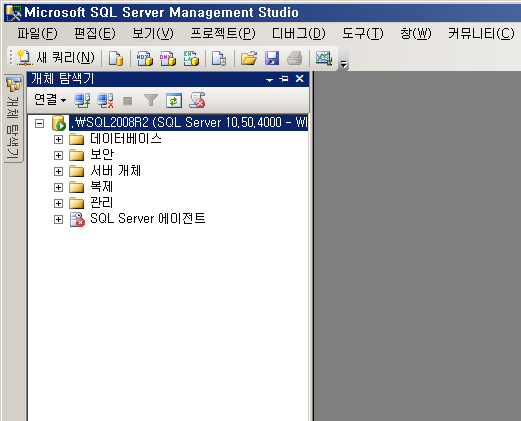The width and height of the screenshot is (521, 421).
Task: Open toolbar options overflow arrow
Action: [343, 64]
